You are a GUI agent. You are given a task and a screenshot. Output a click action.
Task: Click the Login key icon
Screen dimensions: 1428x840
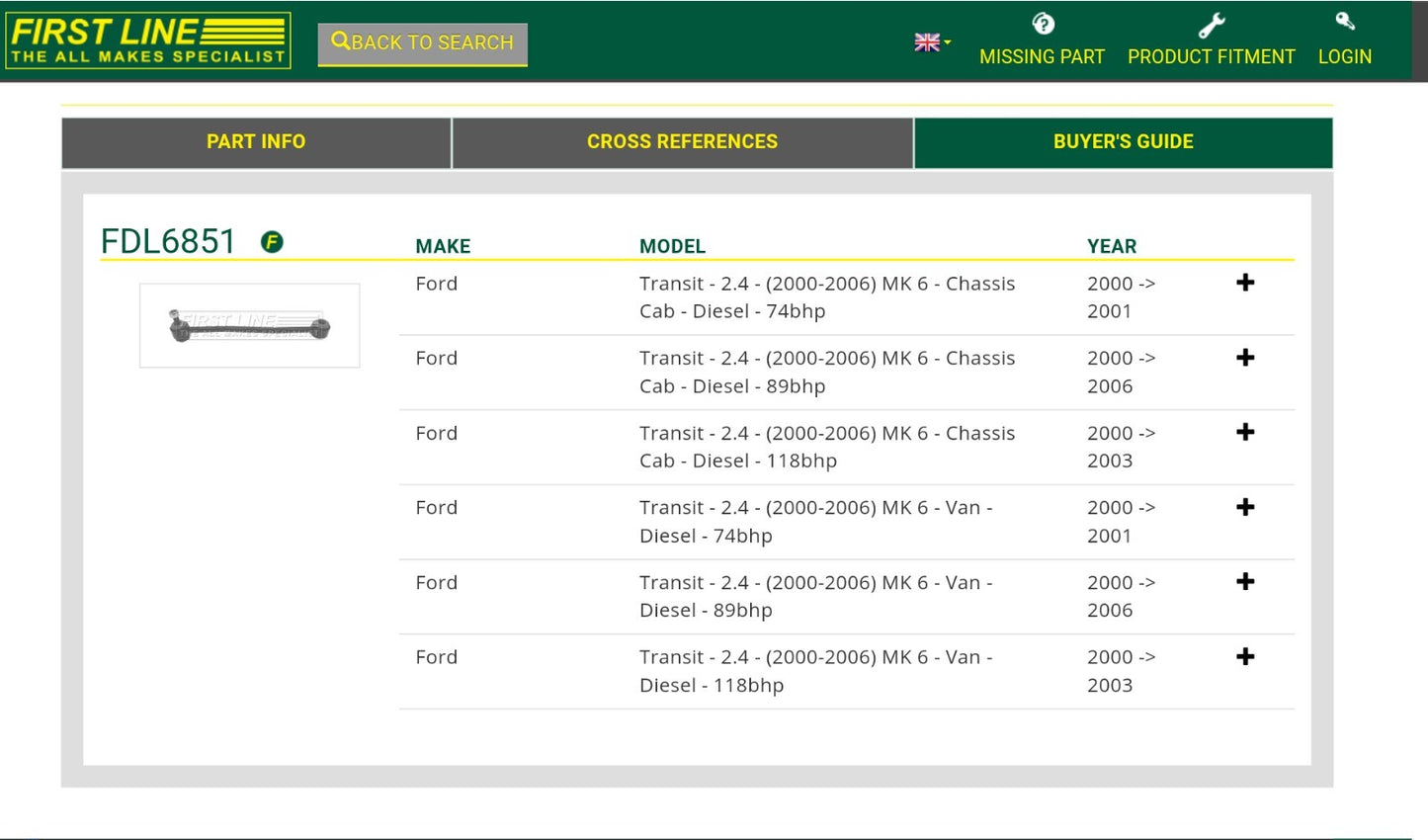1344,22
